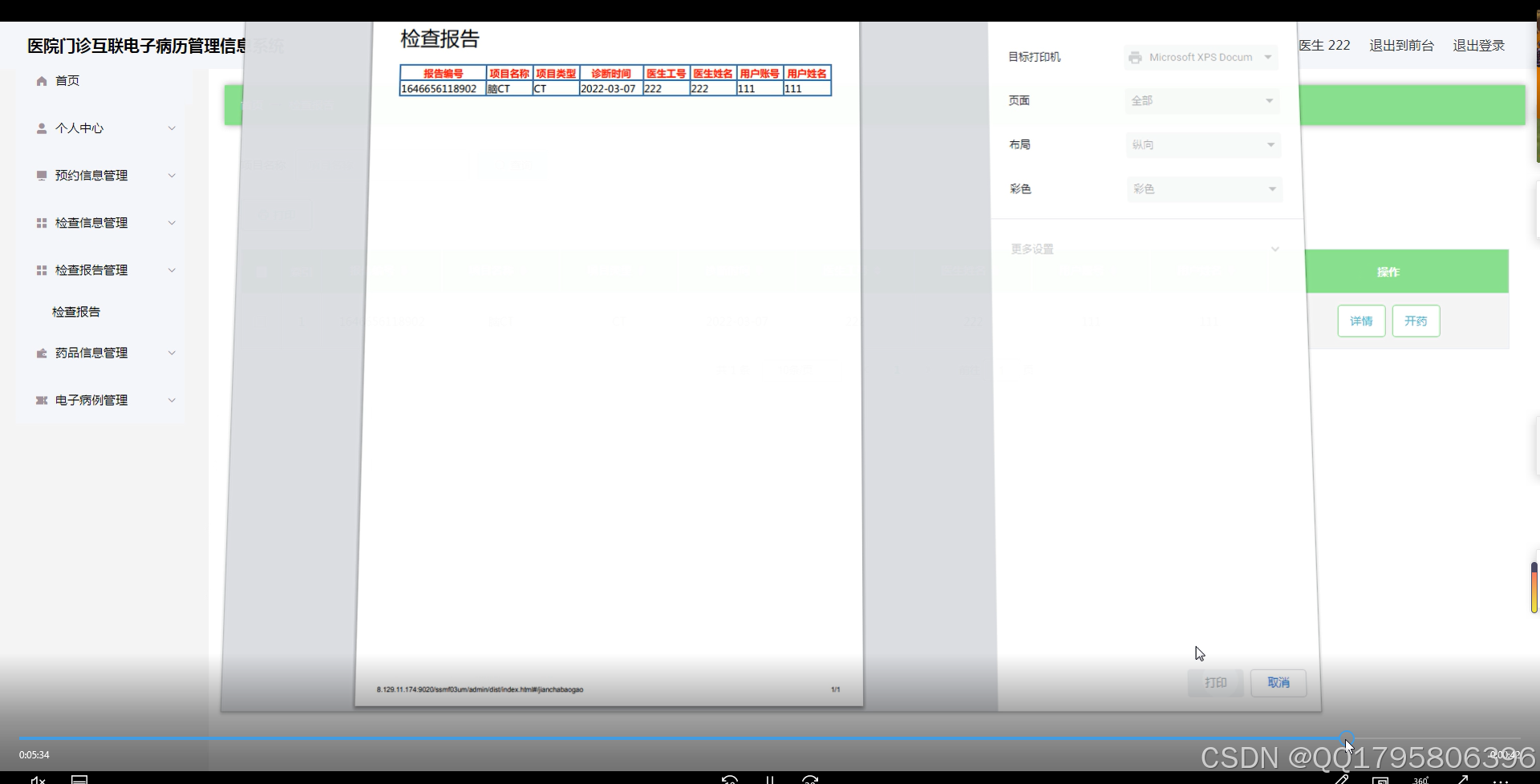Click the 用户姓名 header cell
The width and height of the screenshot is (1540, 784).
[807, 74]
